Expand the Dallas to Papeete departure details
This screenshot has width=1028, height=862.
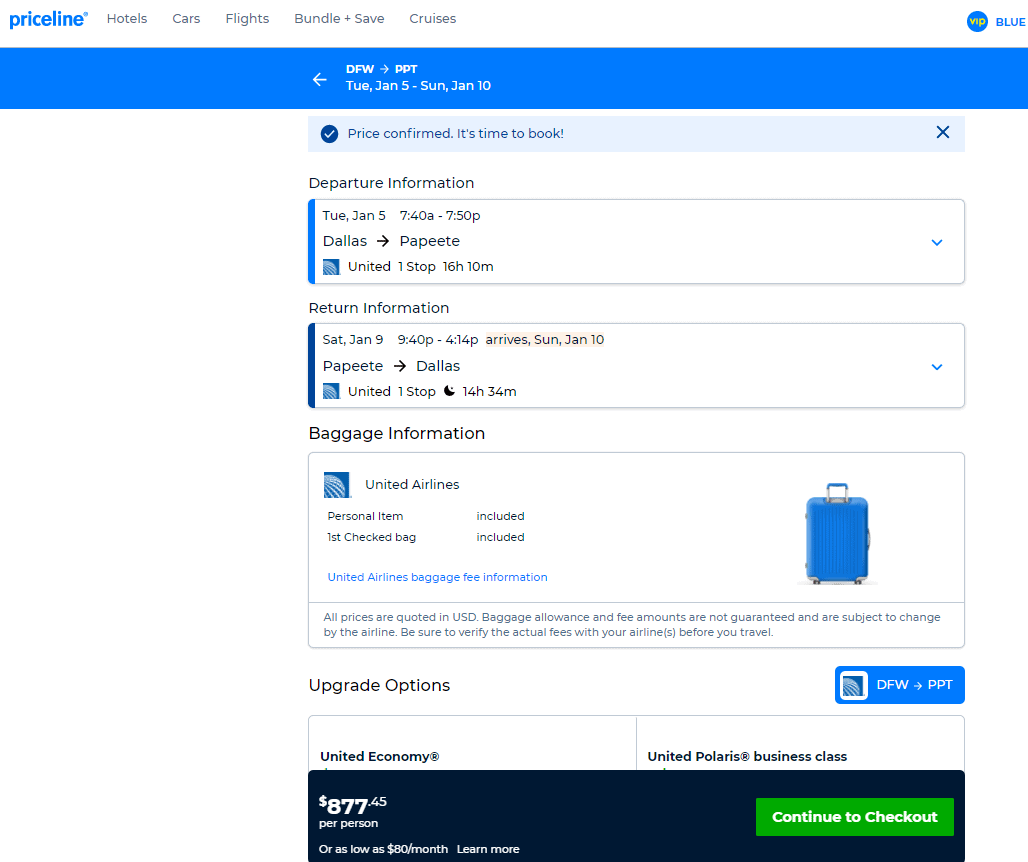coord(937,242)
